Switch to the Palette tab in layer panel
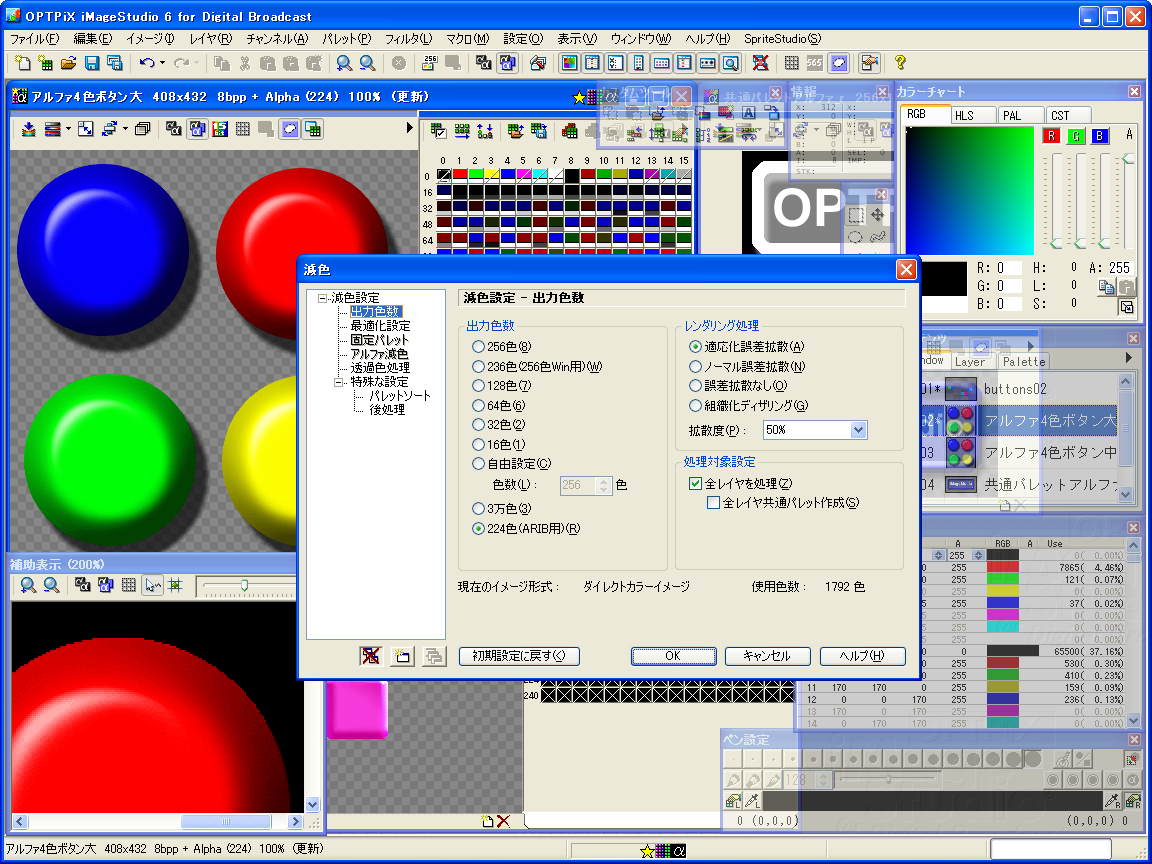 click(x=1023, y=361)
